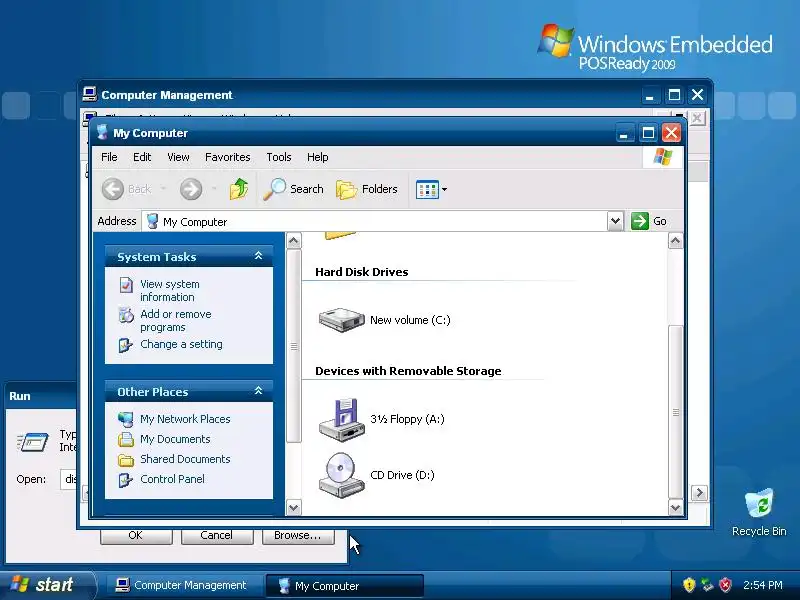800x600 pixels.
Task: Click the yellow security shield tray icon
Action: click(x=689, y=584)
